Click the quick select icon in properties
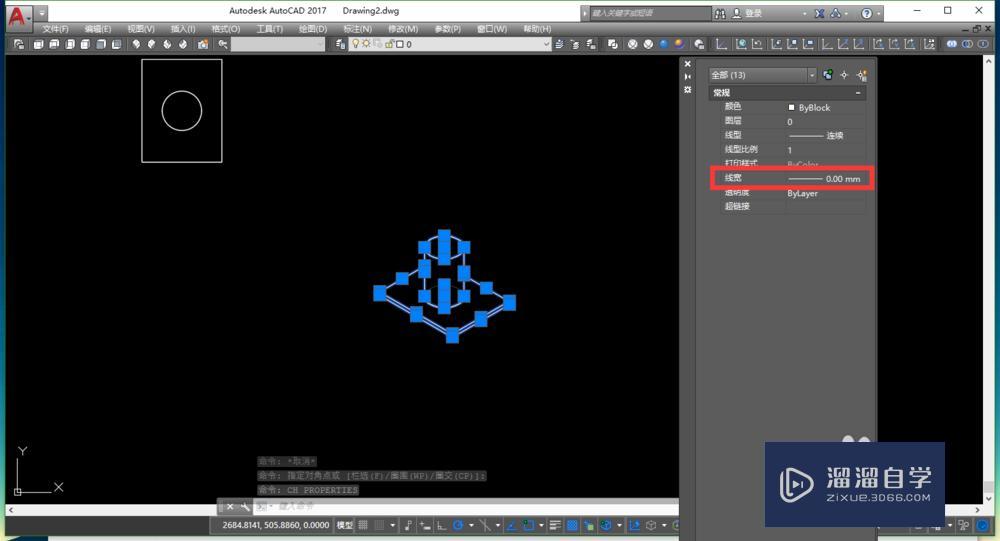 pyautogui.click(x=862, y=75)
